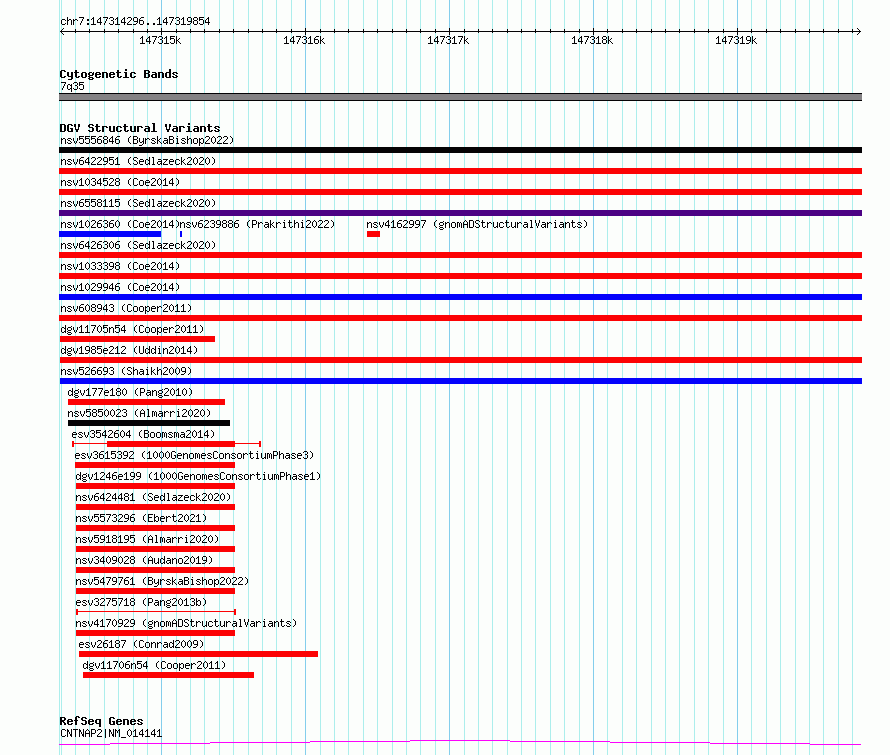Open esv3615392 (1000GenomesConsortiumPhase3) label

(194, 455)
